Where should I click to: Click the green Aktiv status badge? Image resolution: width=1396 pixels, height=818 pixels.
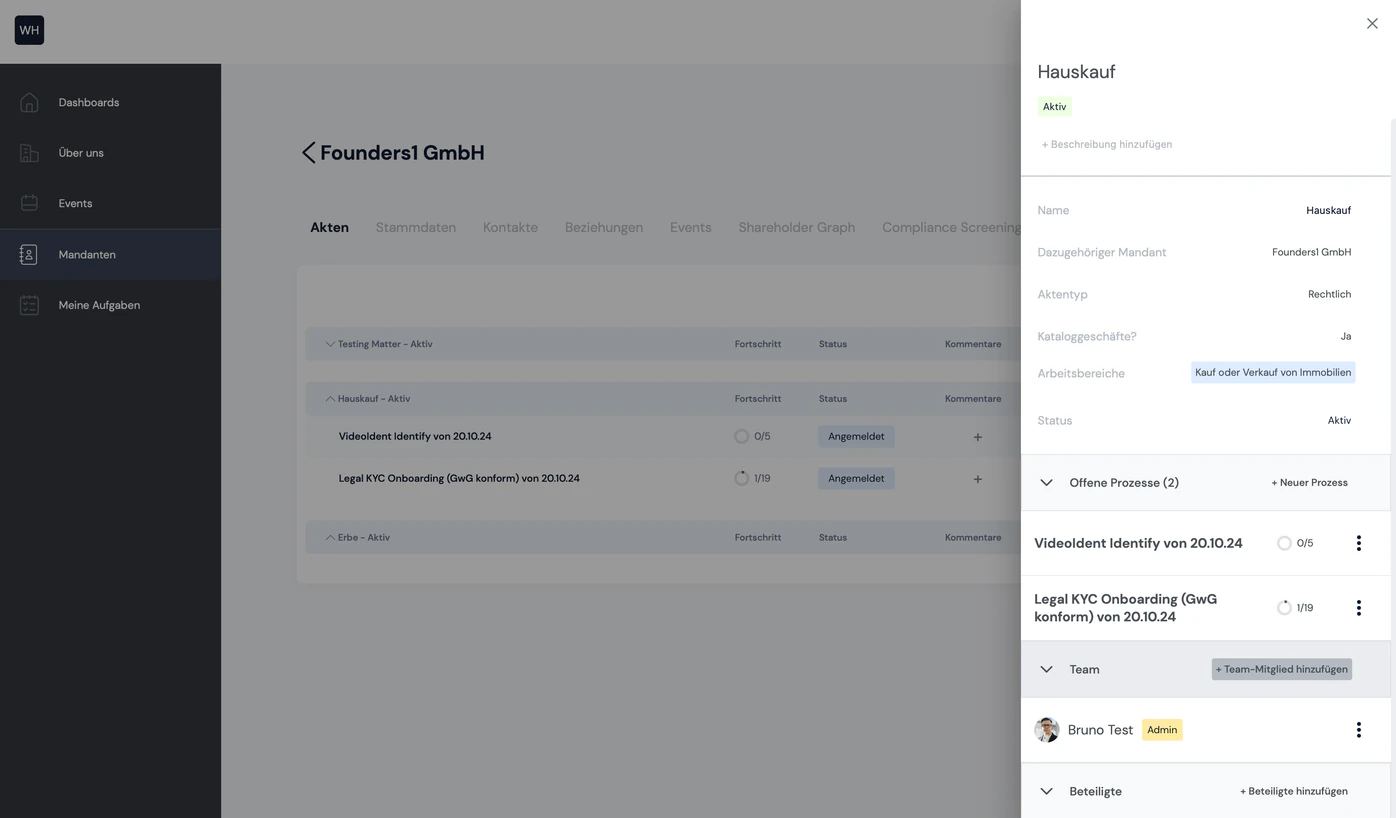1054,107
